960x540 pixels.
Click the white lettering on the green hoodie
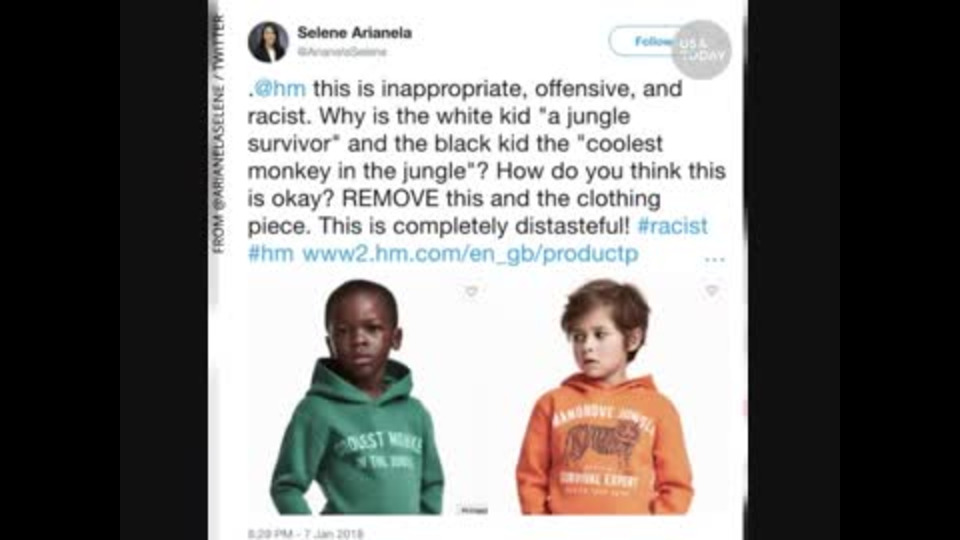[378, 449]
